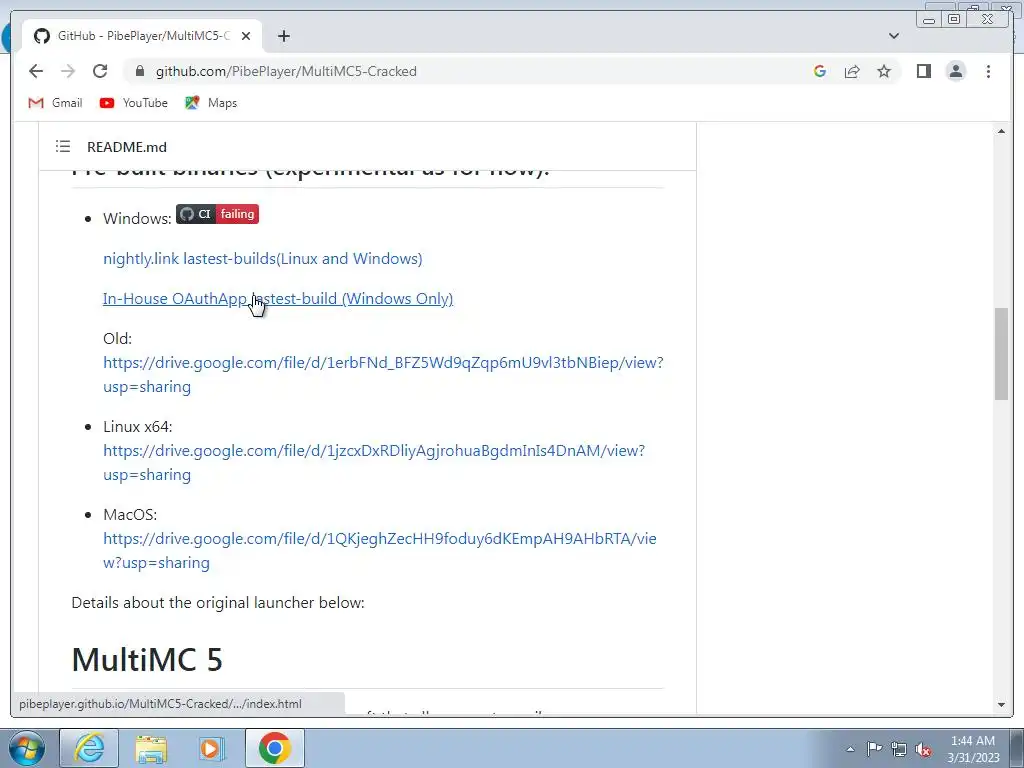This screenshot has width=1024, height=768.
Task: Click the 'Linux x64:' list item label
Action: click(138, 426)
